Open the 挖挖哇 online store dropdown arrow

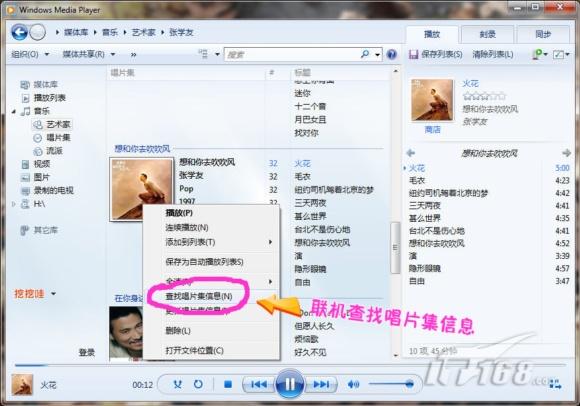coord(54,294)
